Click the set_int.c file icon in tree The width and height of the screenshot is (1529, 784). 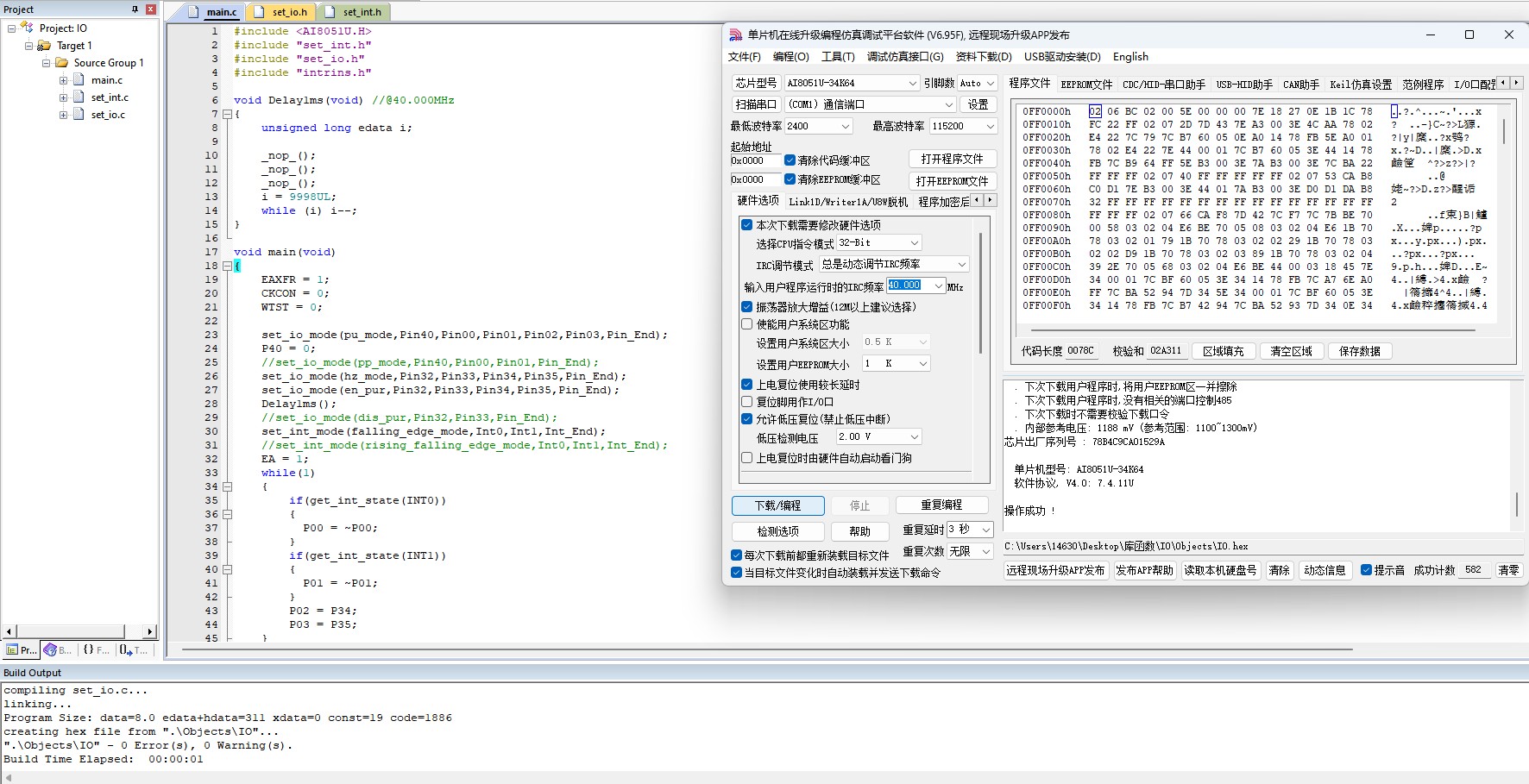coord(79,97)
